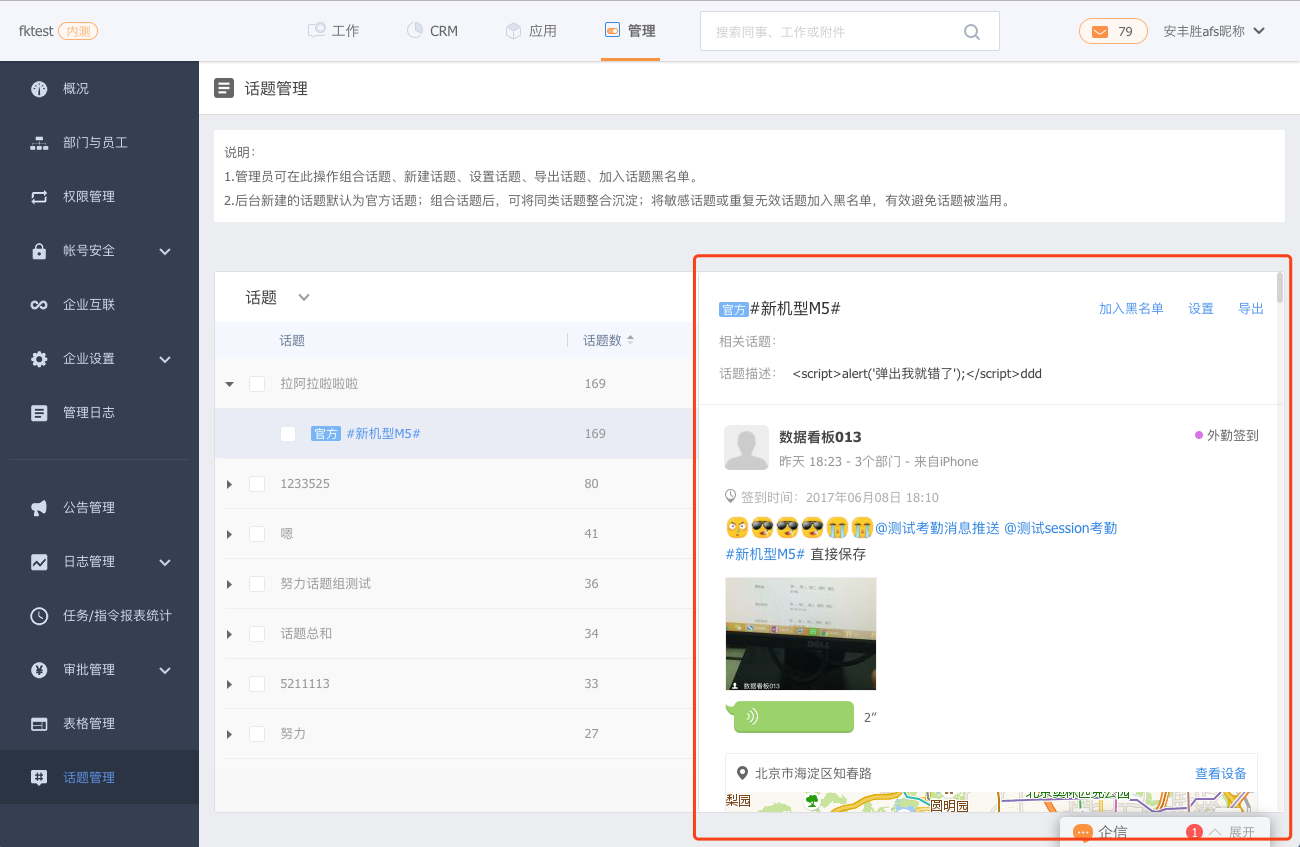Click the 企业互联 infinity icon
The height and width of the screenshot is (847, 1300).
[39, 305]
